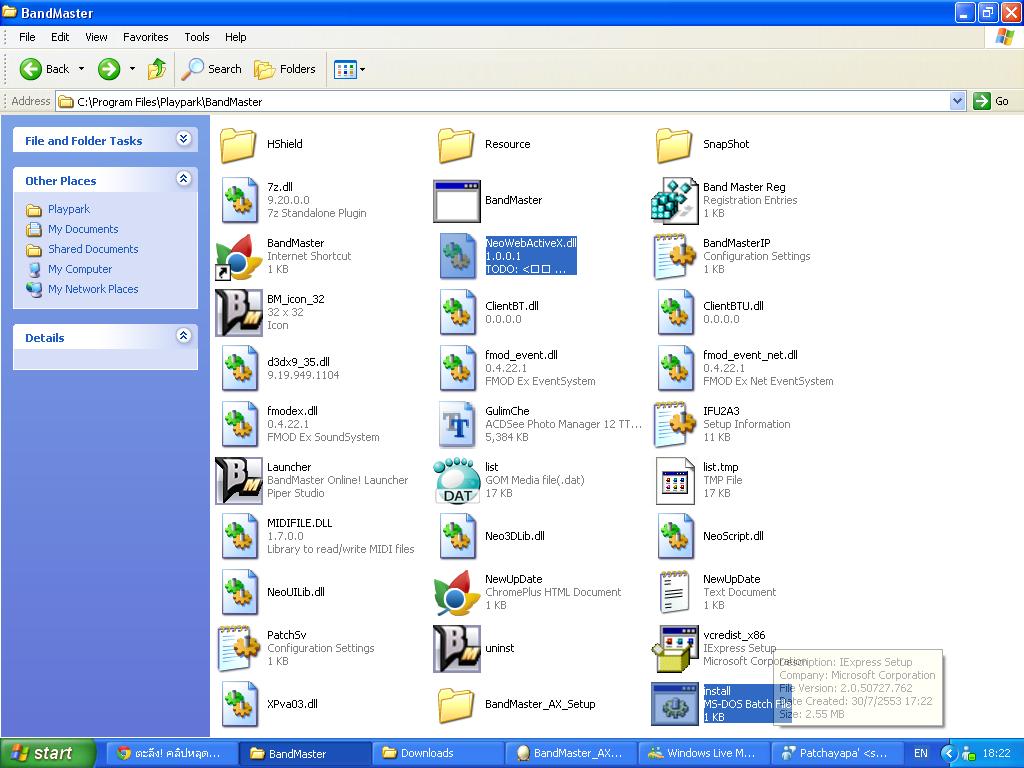Collapse the Other Places panel

184,179
